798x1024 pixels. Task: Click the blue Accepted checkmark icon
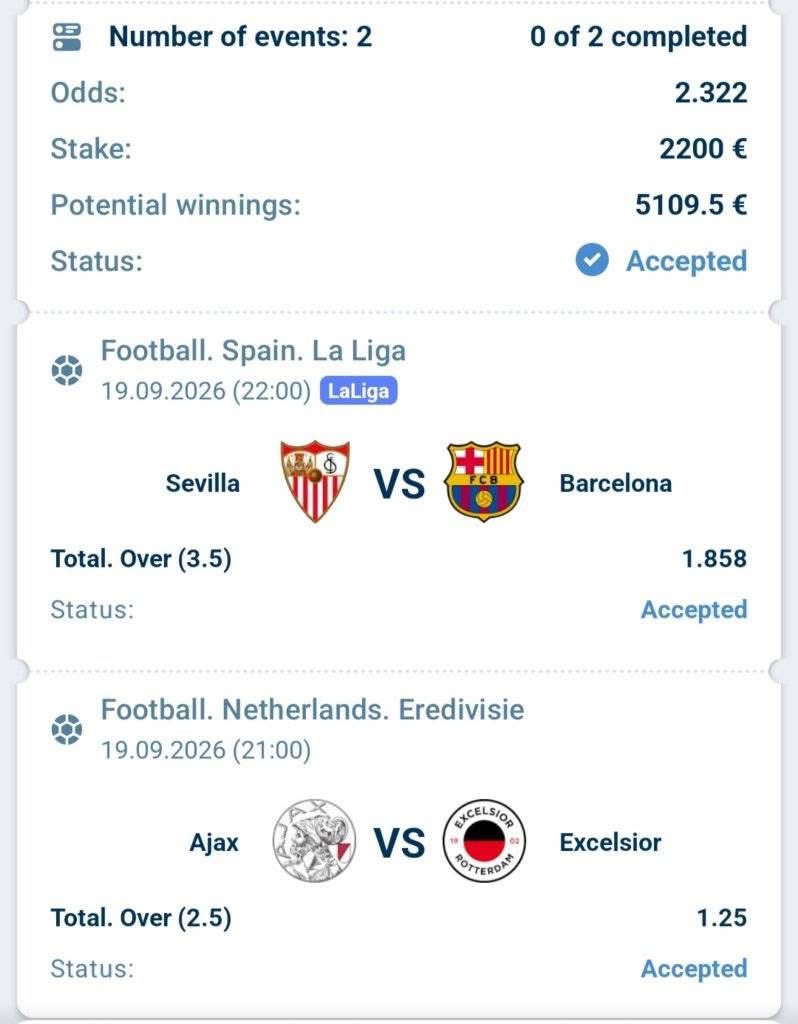592,260
